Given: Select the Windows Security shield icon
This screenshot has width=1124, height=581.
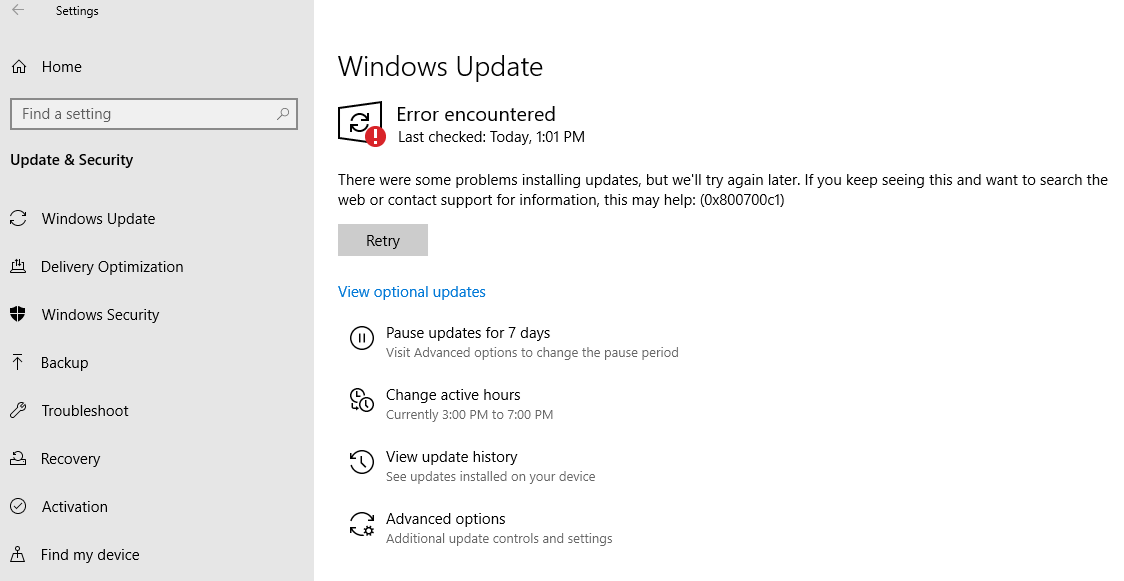Looking at the screenshot, I should (19, 314).
